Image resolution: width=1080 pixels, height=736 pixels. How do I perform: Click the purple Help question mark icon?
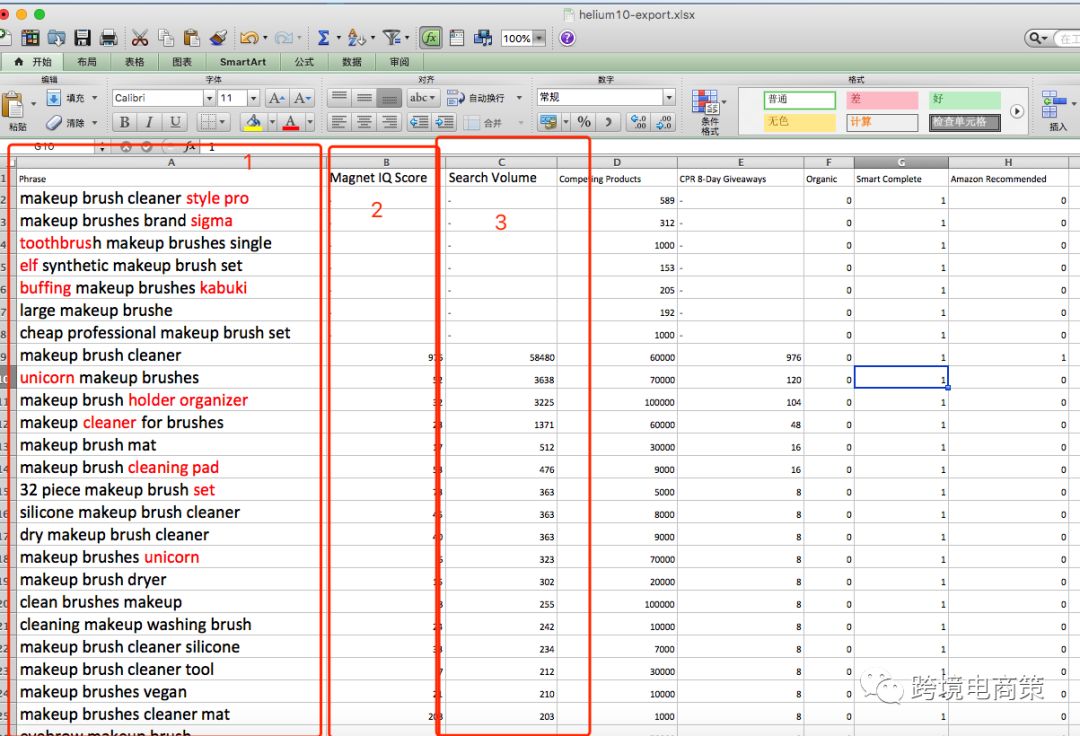(567, 38)
